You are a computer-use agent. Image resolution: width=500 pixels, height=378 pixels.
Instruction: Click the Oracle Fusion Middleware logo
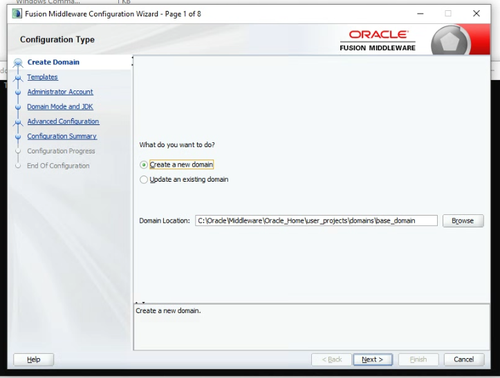click(377, 41)
